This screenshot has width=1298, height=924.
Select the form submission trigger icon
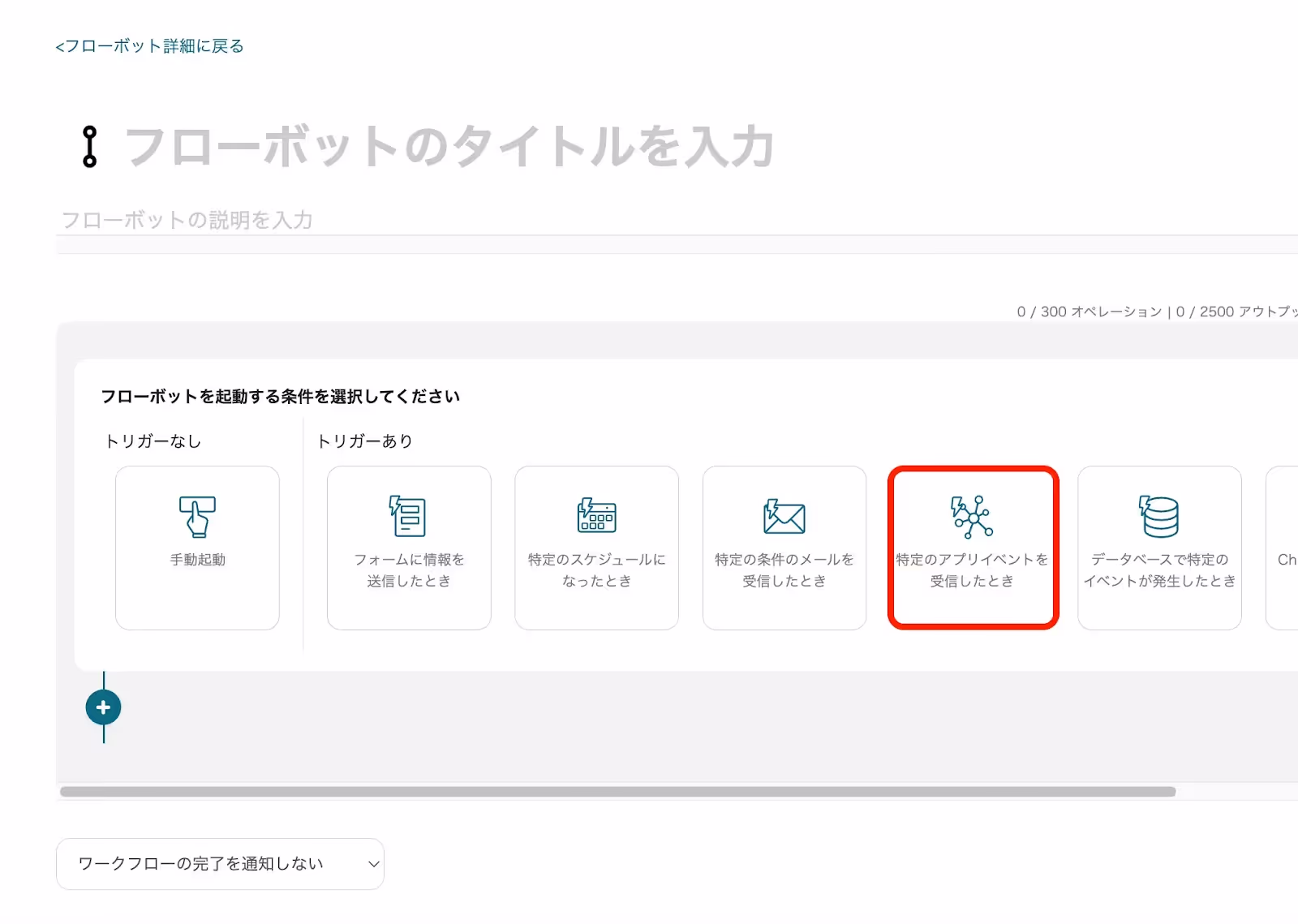409,517
